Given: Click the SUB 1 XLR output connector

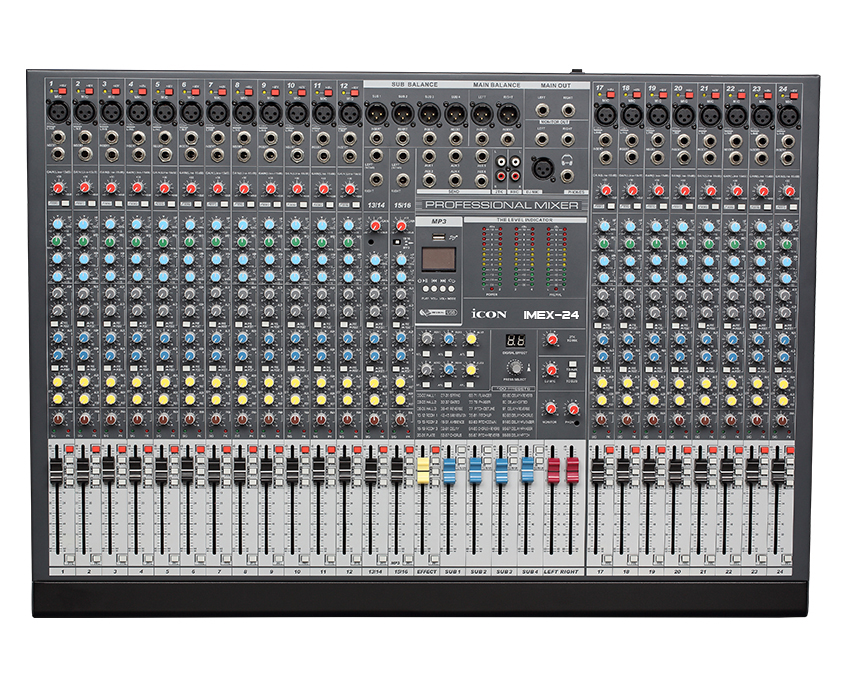Looking at the screenshot, I should (377, 115).
